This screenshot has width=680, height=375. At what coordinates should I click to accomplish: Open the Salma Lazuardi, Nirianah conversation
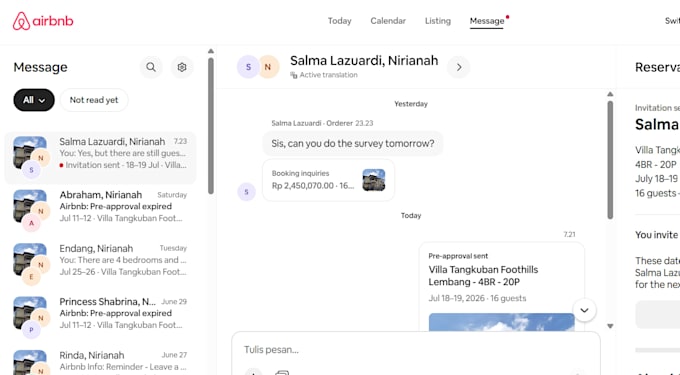(x=100, y=158)
